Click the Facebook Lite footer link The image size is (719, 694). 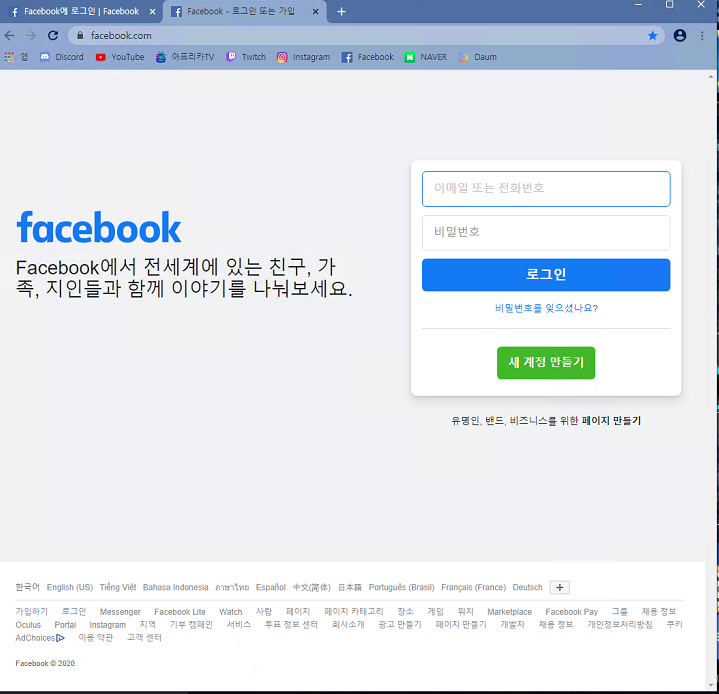pyautogui.click(x=180, y=611)
